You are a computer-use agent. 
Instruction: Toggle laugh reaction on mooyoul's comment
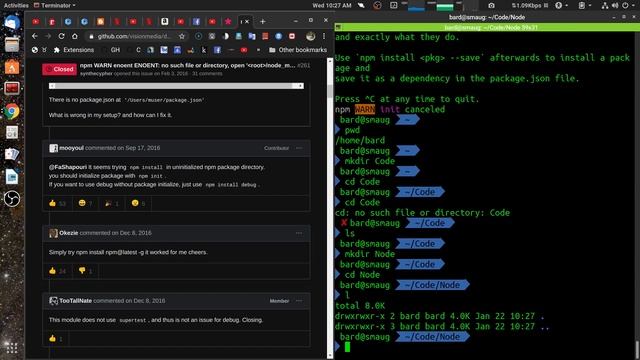tap(85, 203)
